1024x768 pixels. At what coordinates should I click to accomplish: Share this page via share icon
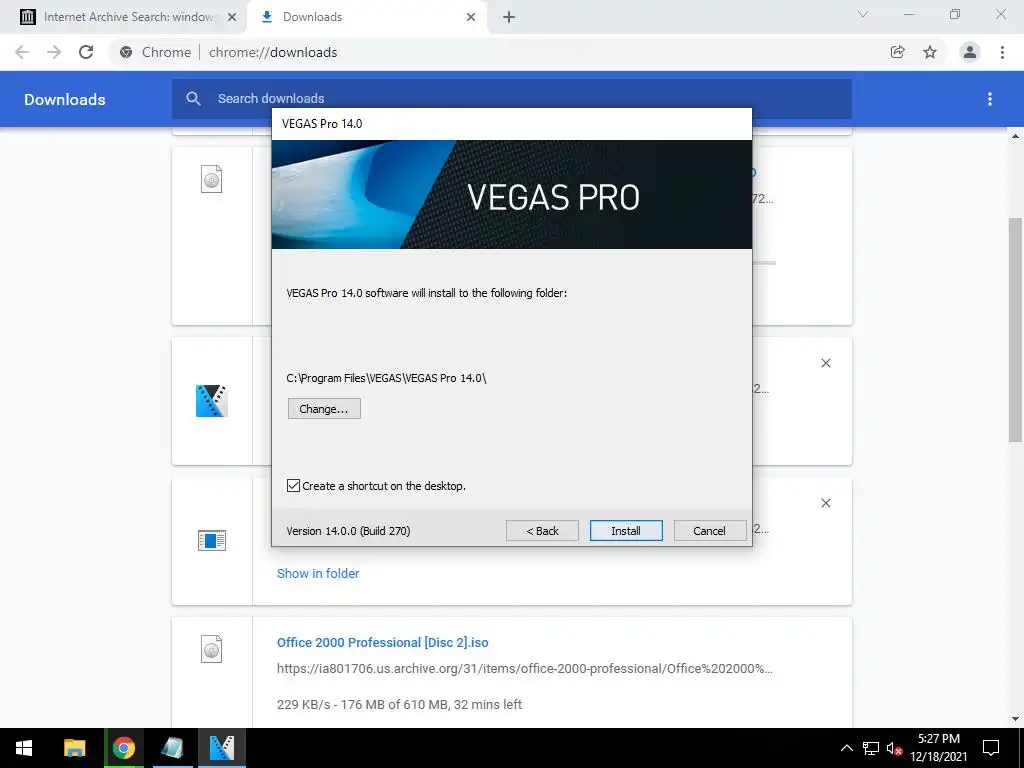click(897, 52)
